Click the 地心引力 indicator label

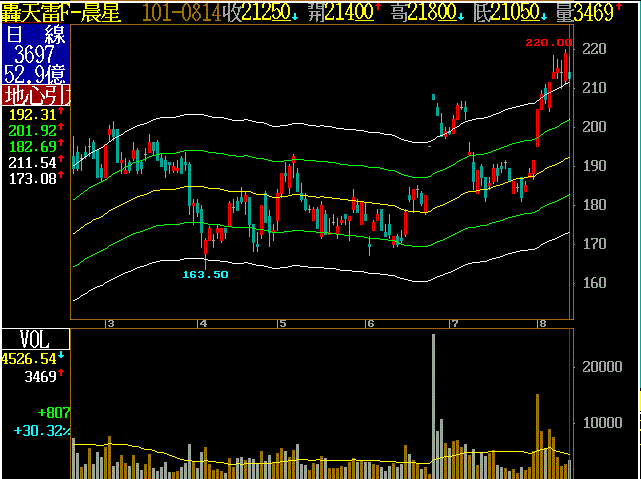(x=36, y=96)
